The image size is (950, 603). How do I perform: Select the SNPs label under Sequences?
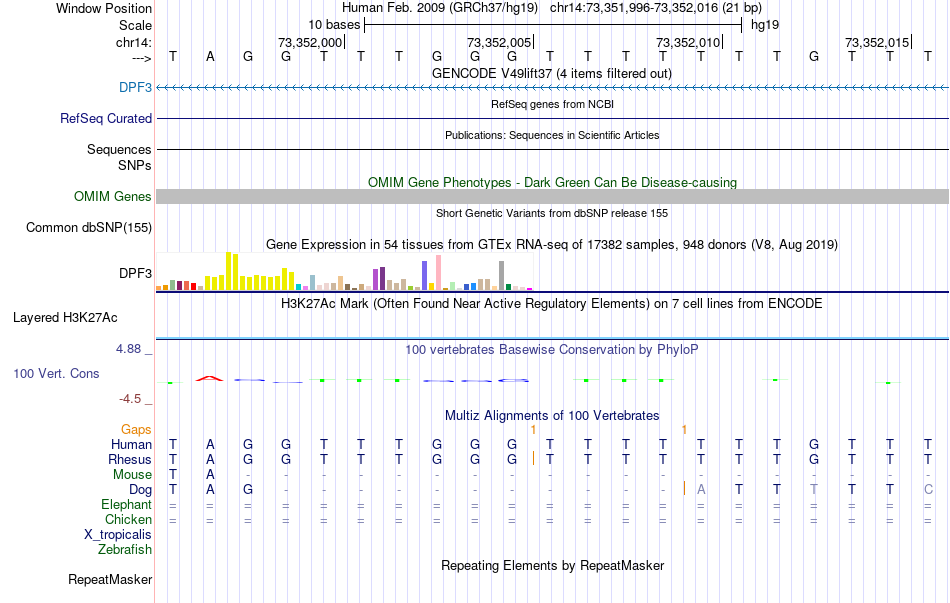coord(135,165)
